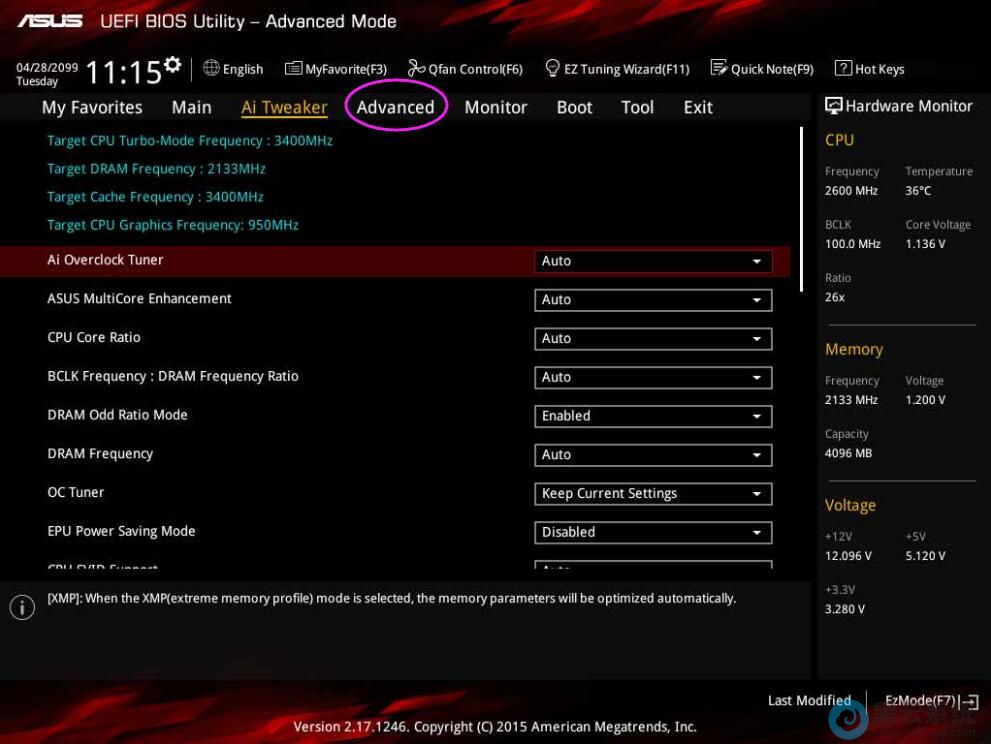Expand the Ai Overclock Tuner dropdown
The height and width of the screenshot is (744, 991).
(x=653, y=261)
